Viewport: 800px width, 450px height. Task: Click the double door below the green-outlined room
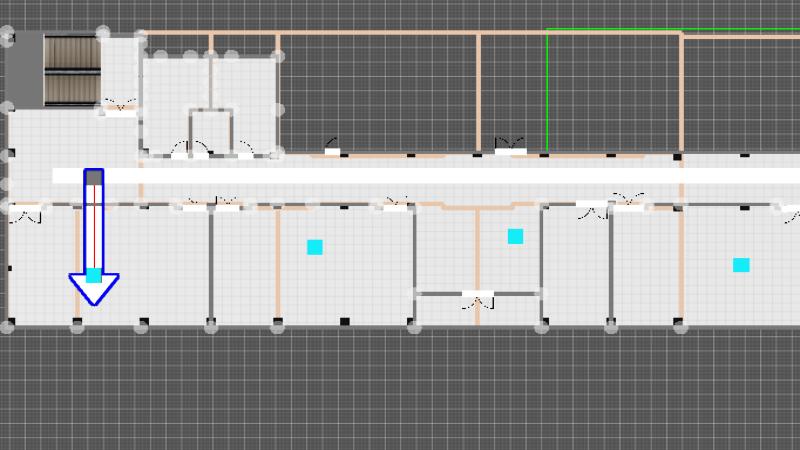510,147
